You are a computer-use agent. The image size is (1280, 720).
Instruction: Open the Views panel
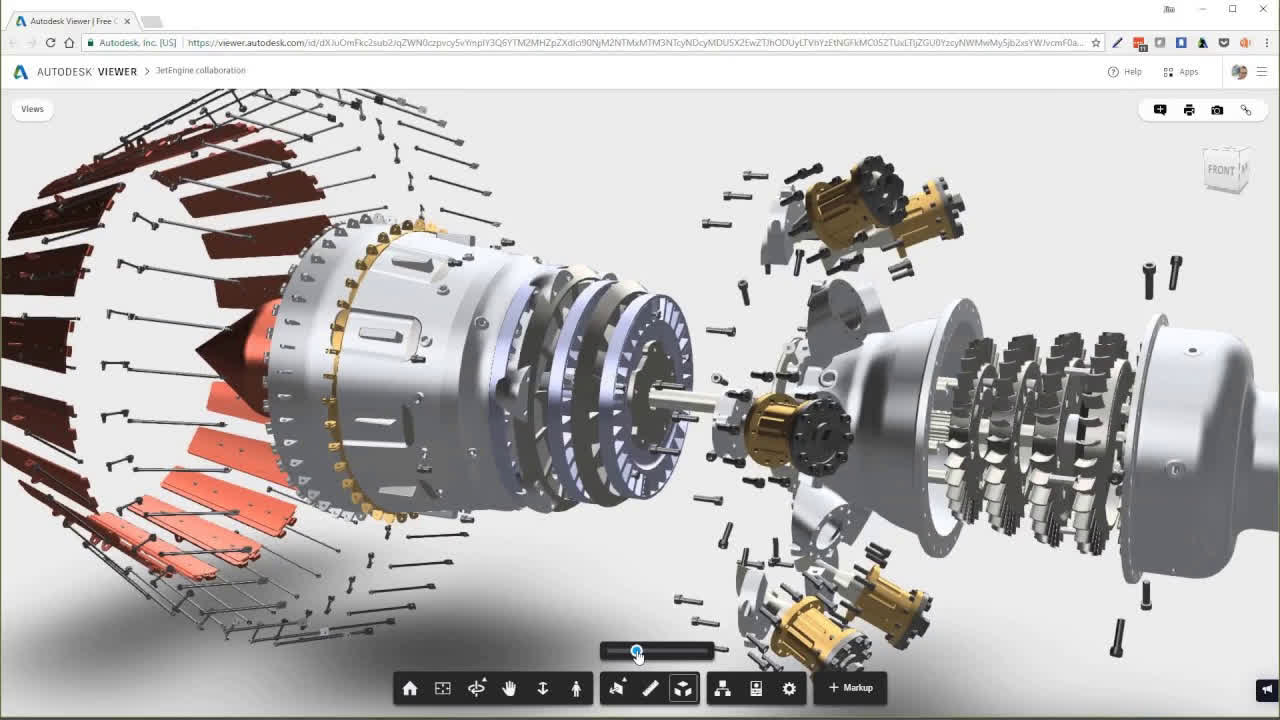[x=32, y=109]
